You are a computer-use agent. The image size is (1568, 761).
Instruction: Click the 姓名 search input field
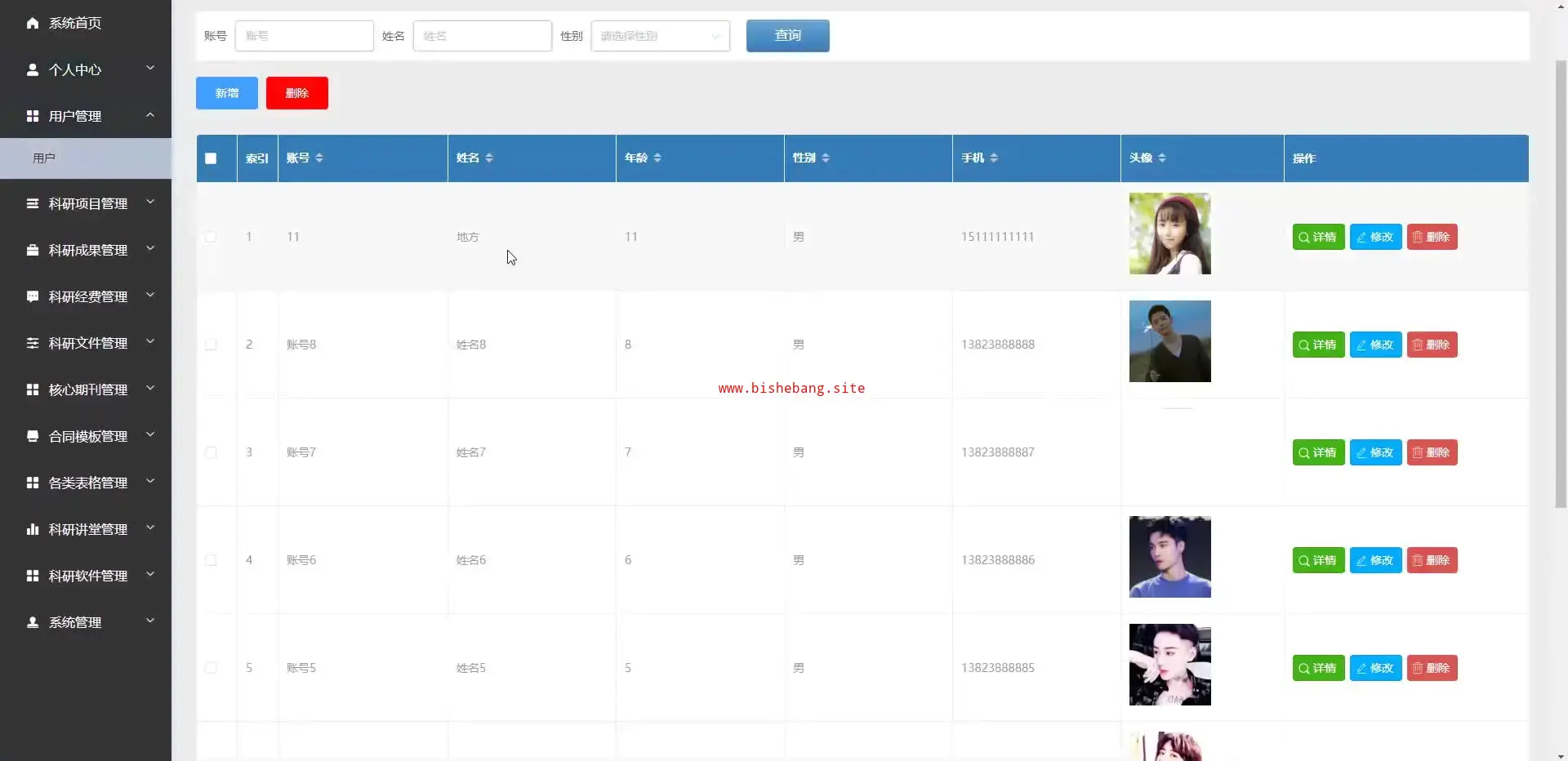tap(482, 36)
